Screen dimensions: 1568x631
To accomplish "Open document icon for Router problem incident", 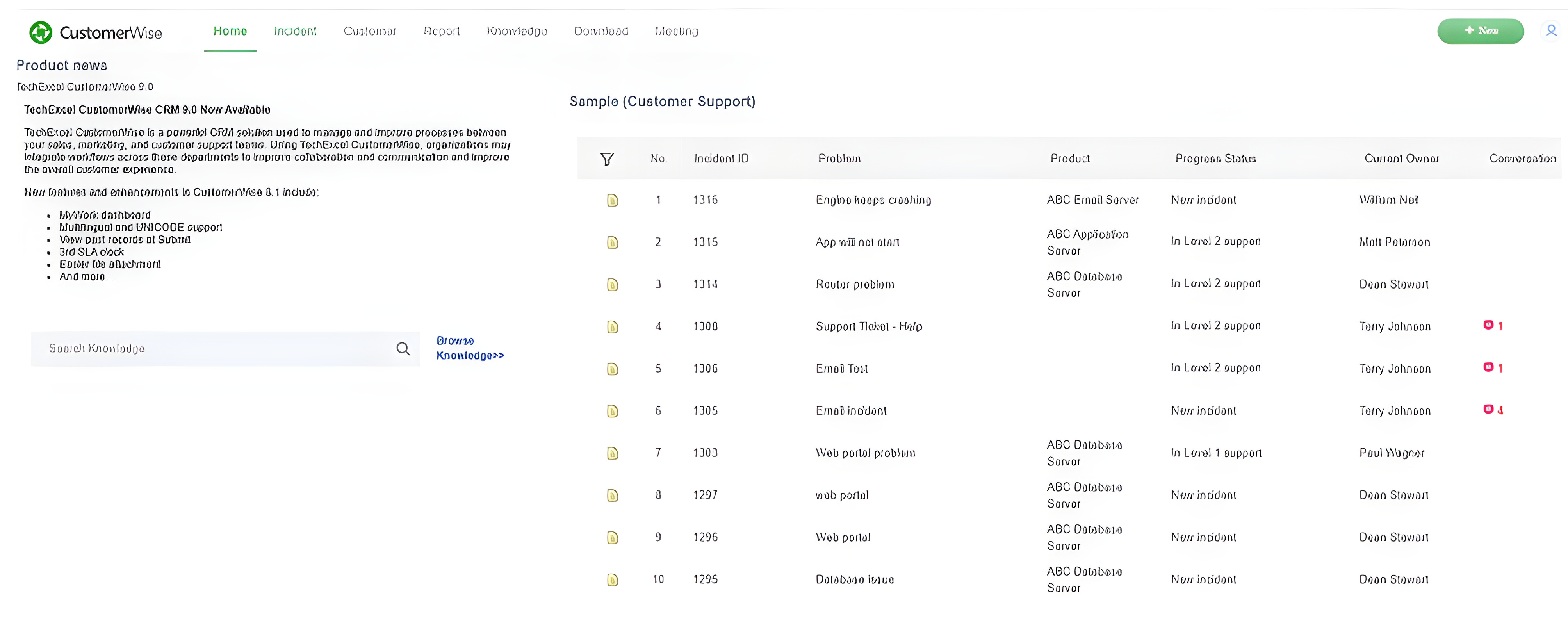I will click(612, 284).
